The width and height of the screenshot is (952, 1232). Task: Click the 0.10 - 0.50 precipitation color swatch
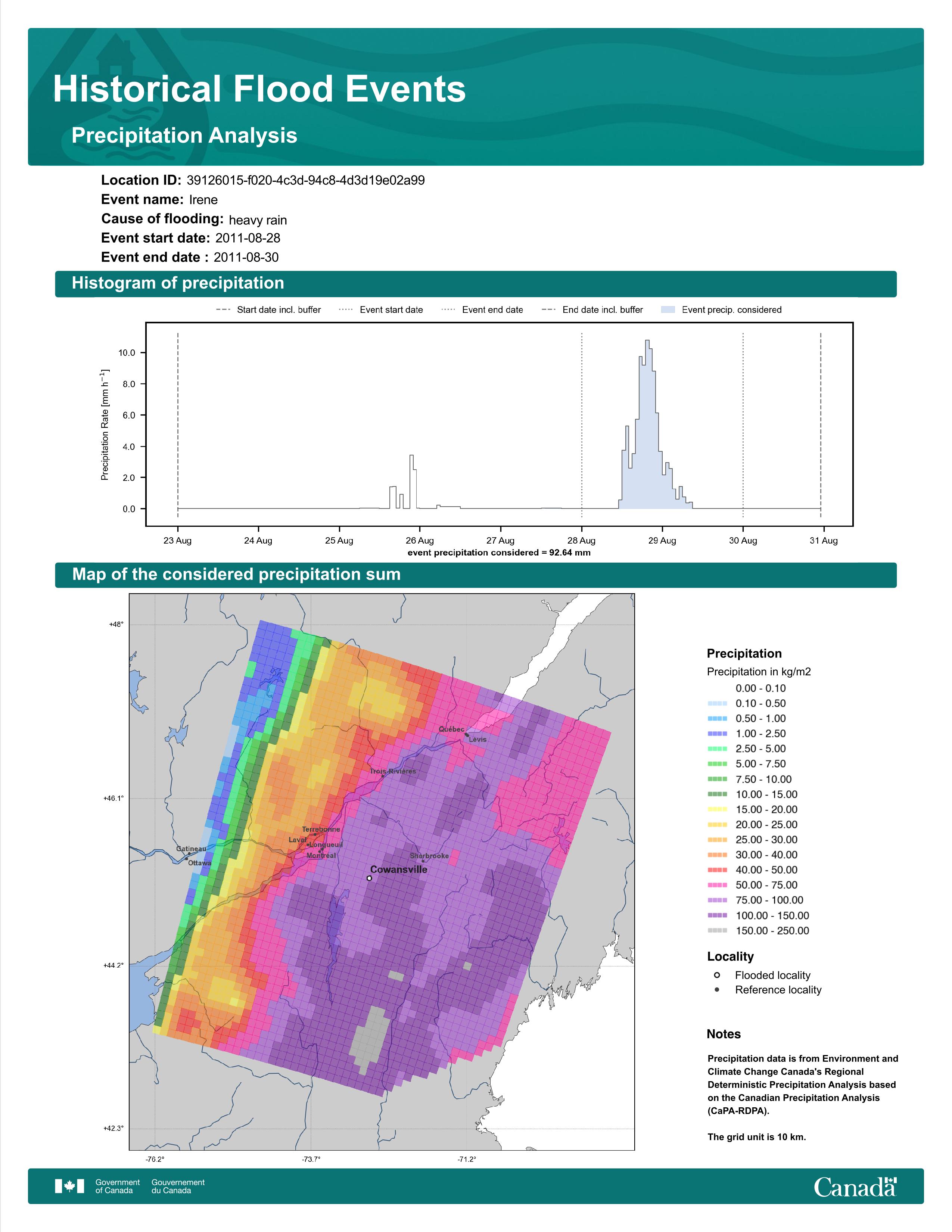(x=718, y=703)
